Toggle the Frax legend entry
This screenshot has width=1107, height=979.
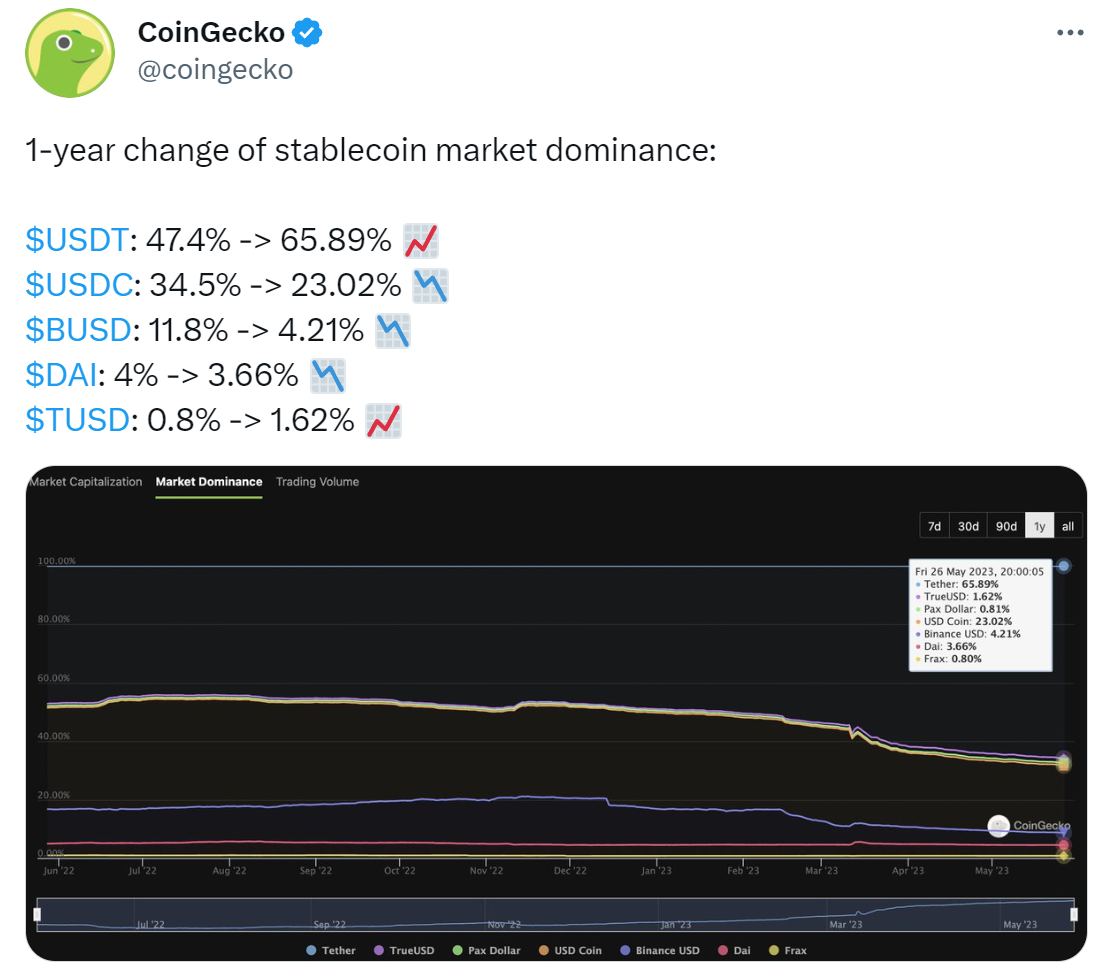787,950
